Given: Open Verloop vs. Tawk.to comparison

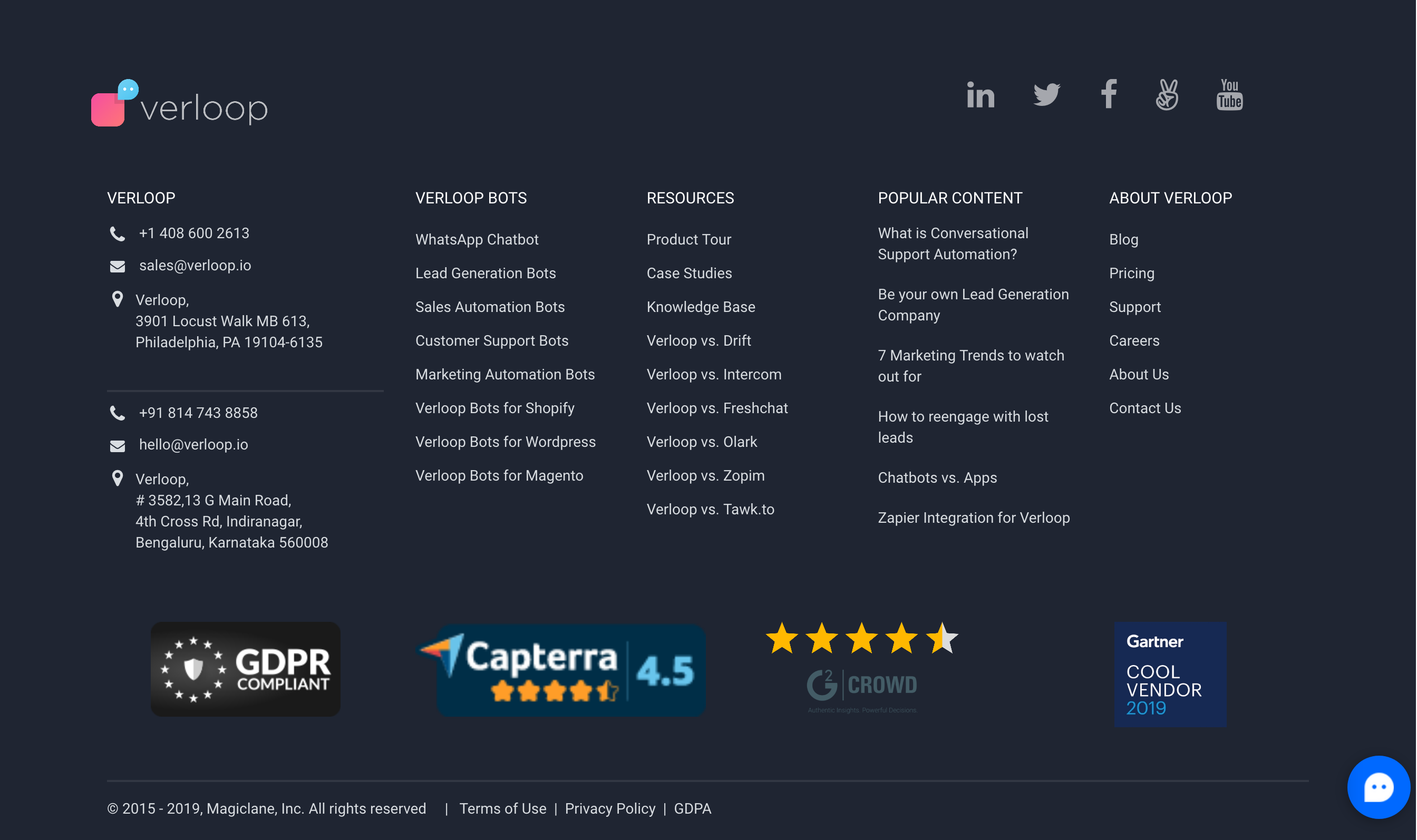Looking at the screenshot, I should pos(711,510).
